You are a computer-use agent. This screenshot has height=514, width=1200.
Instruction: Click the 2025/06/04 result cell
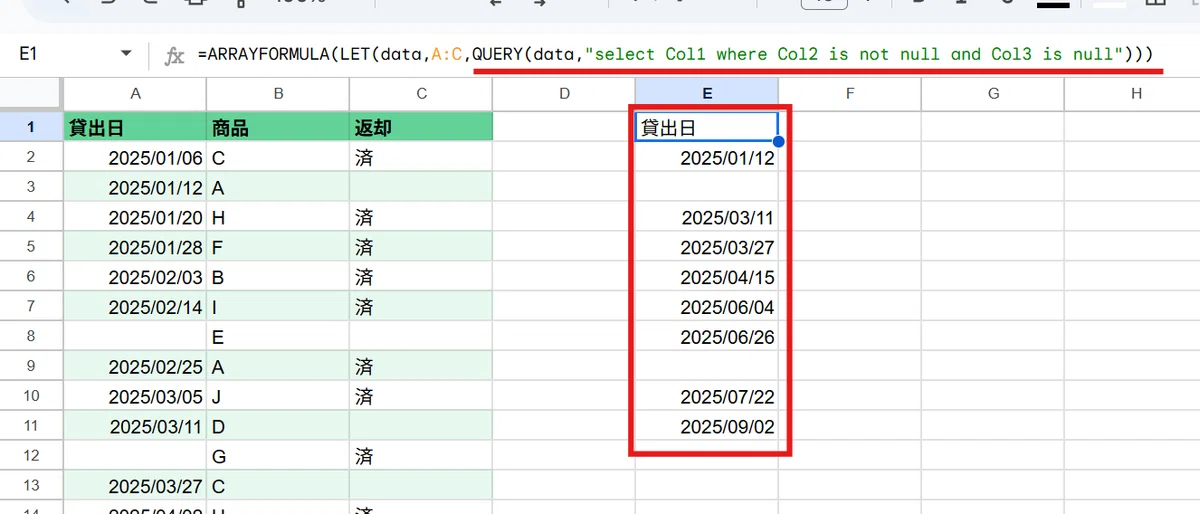(x=707, y=307)
